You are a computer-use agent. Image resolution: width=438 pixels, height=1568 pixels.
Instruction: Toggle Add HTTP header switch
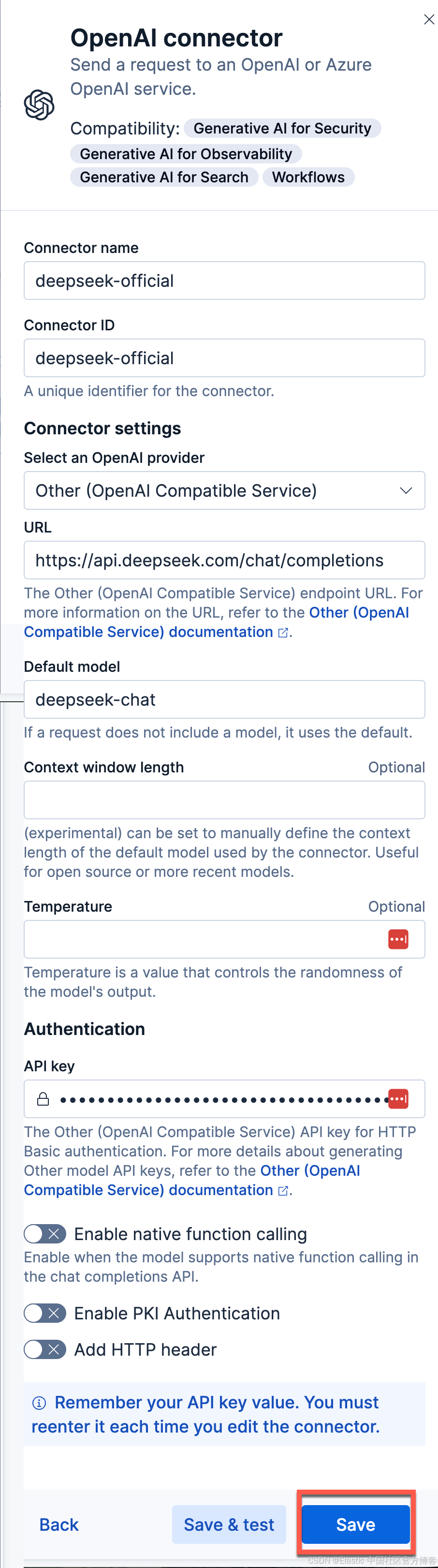click(45, 1349)
